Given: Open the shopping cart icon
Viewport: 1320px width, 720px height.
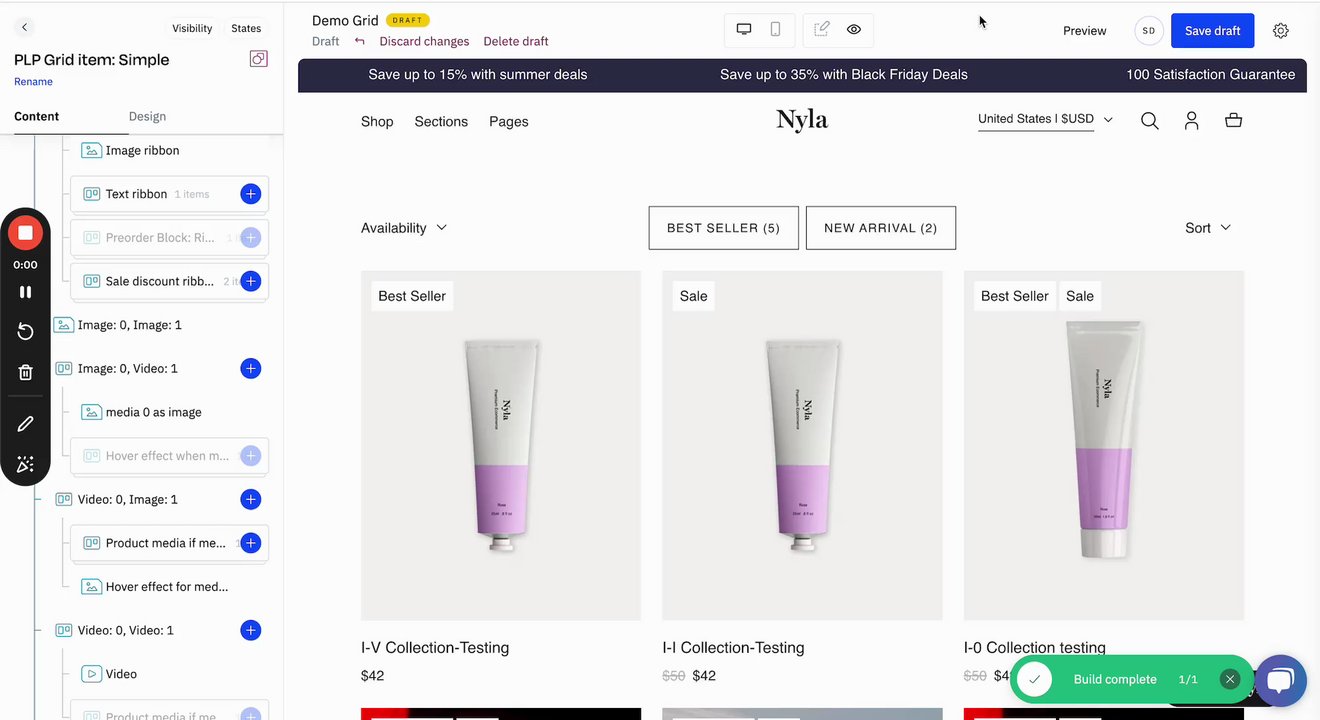Looking at the screenshot, I should tap(1233, 121).
